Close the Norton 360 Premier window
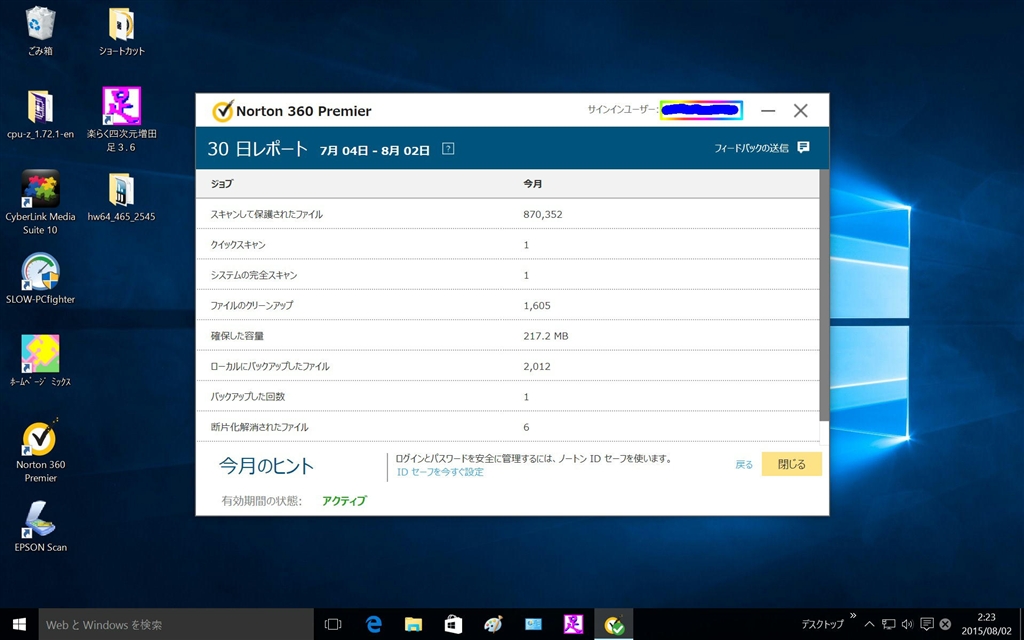The image size is (1024, 640). 801,111
